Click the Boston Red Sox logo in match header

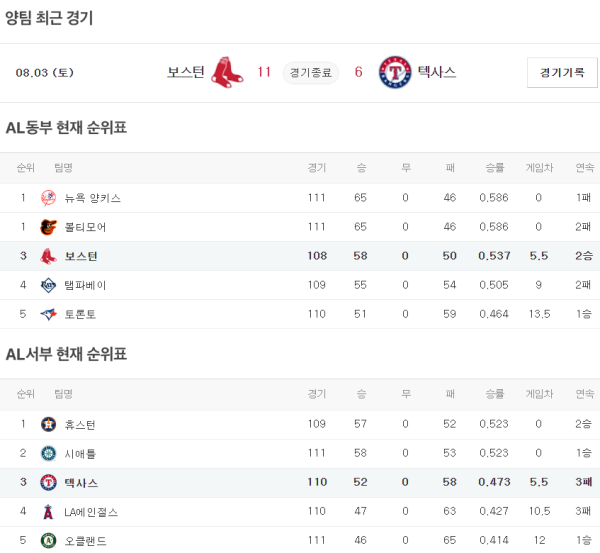pyautogui.click(x=228, y=72)
